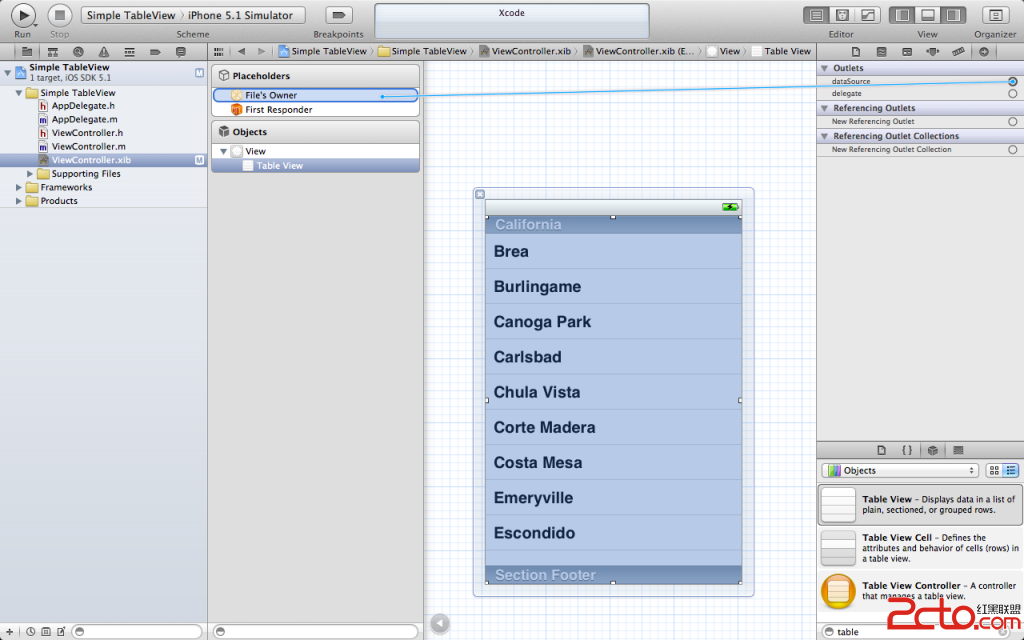This screenshot has width=1024, height=640.
Task: Open the Assistant editor
Action: 843,15
